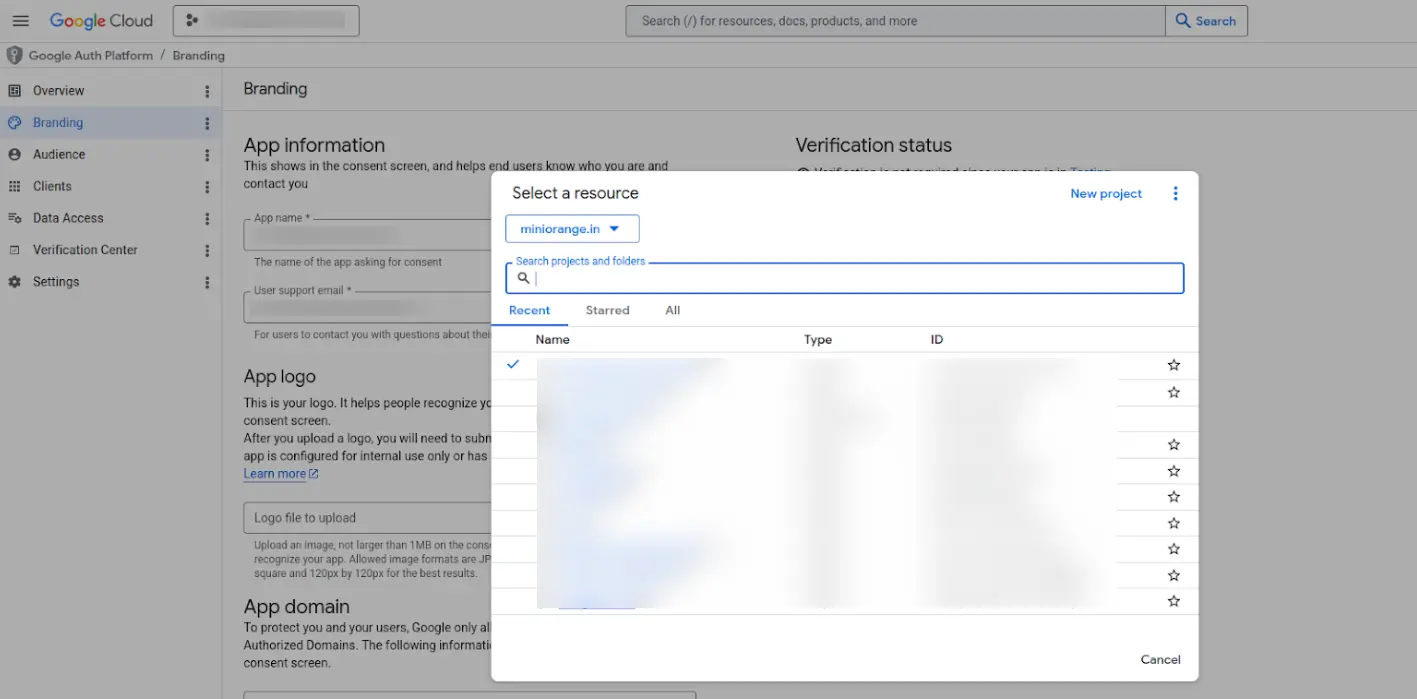The height and width of the screenshot is (699, 1417).
Task: Click the Google Cloud logo
Action: 101,20
